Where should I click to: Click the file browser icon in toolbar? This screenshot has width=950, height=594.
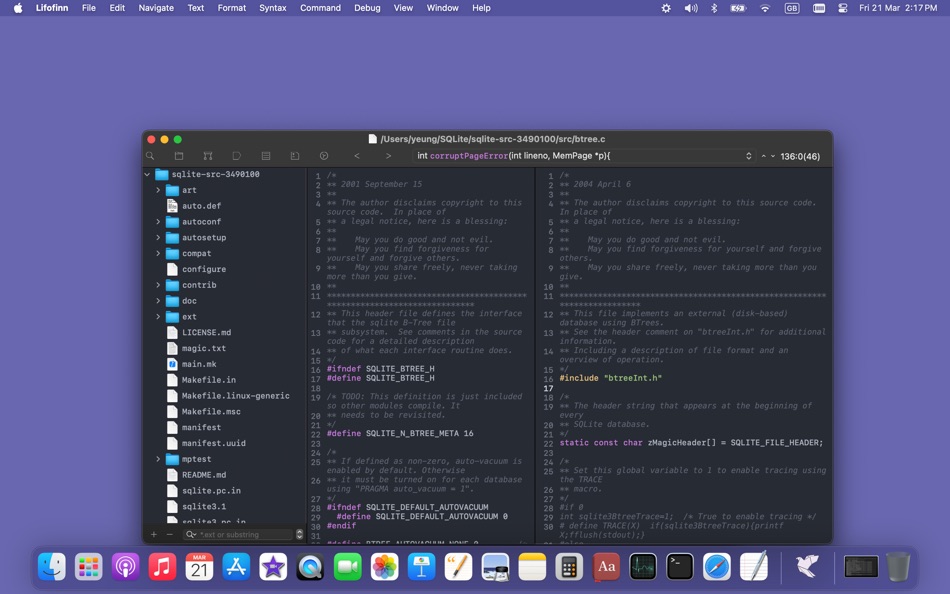[179, 156]
